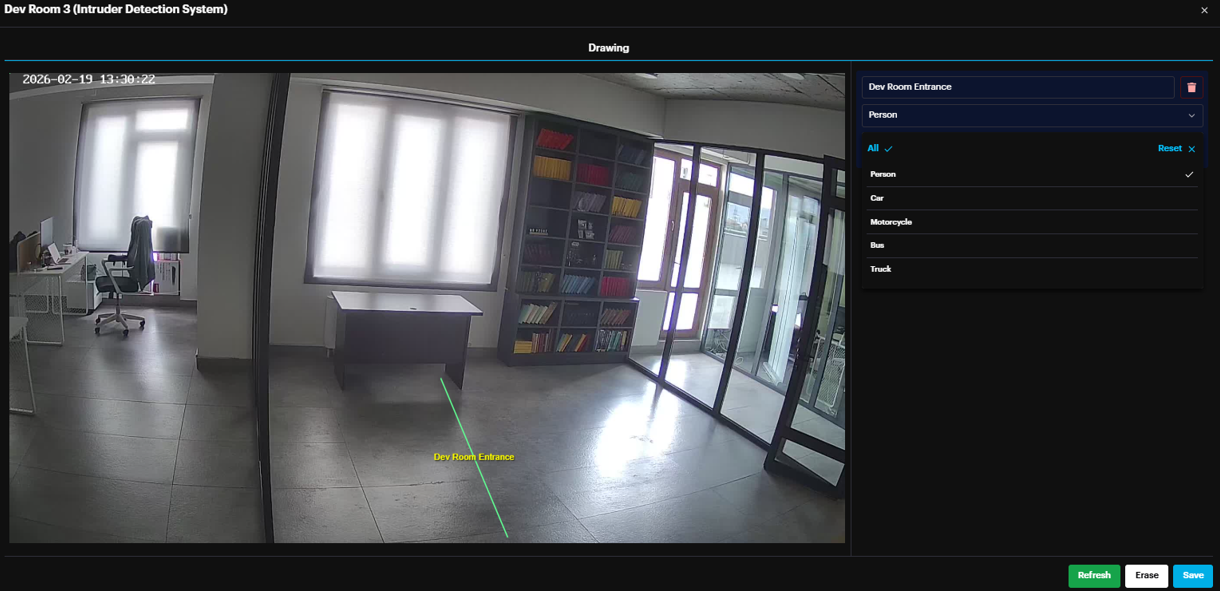Viewport: 1220px width, 591px height.
Task: Deselect the Person option in the list
Action: pos(883,175)
